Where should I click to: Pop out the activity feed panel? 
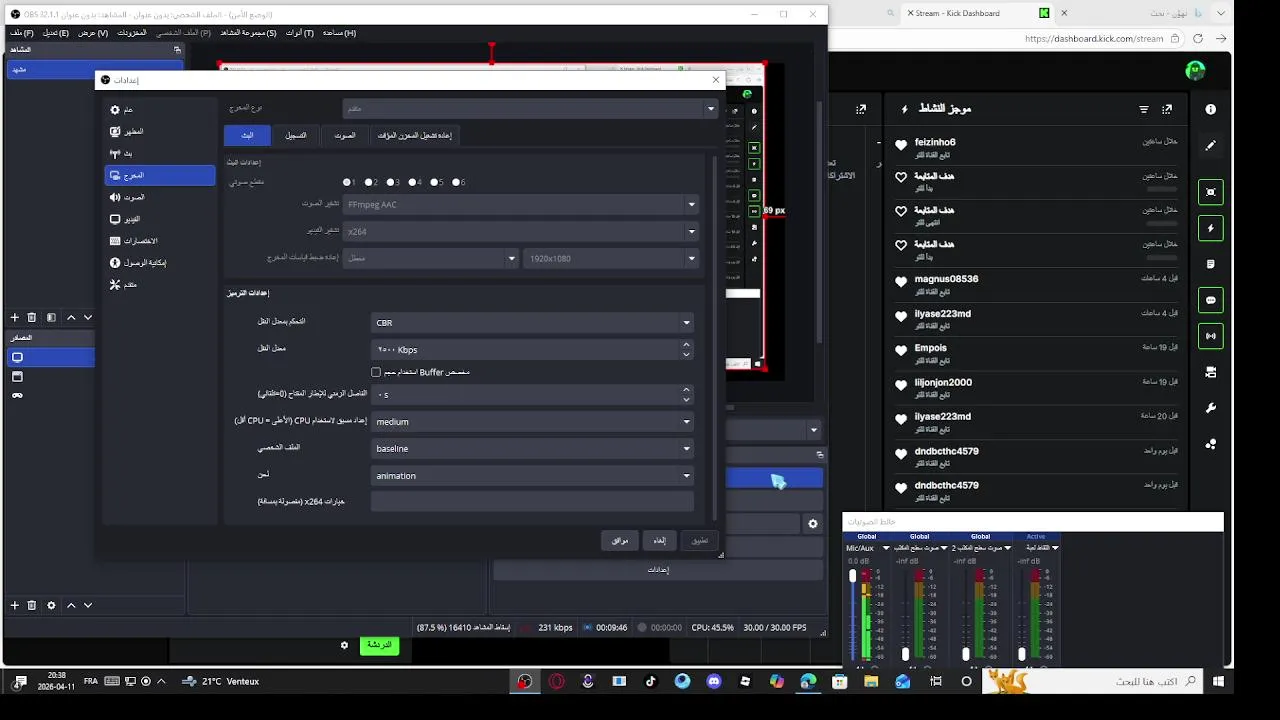point(1167,109)
